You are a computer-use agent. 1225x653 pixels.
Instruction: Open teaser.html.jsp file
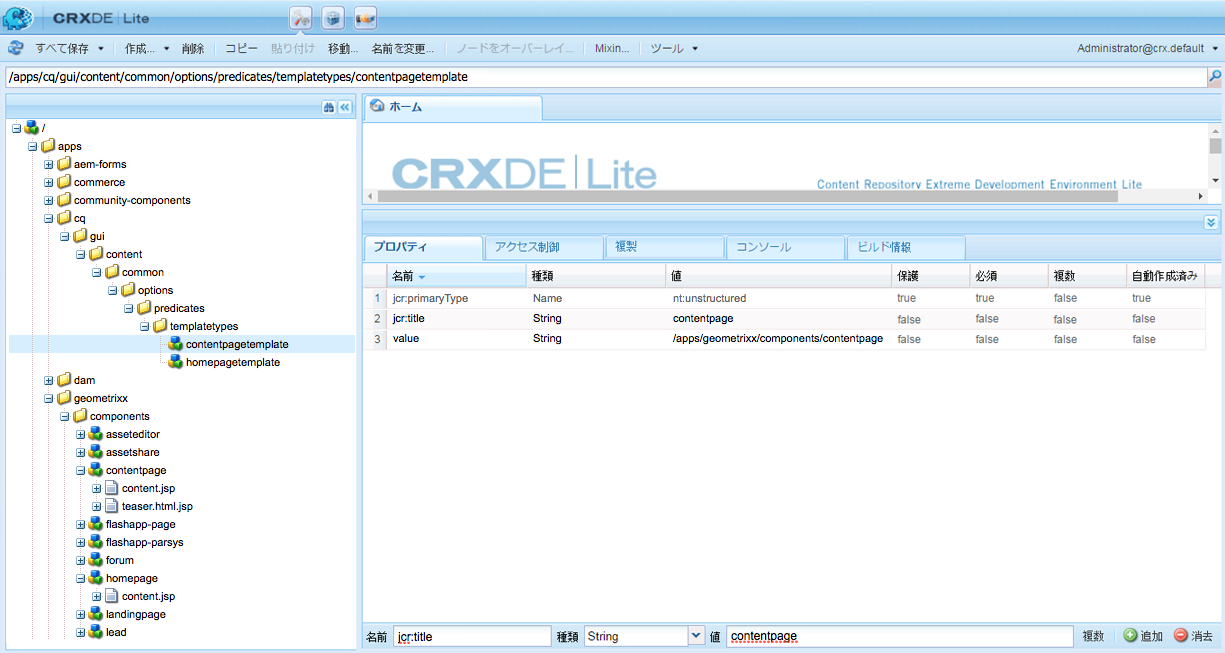click(x=157, y=506)
